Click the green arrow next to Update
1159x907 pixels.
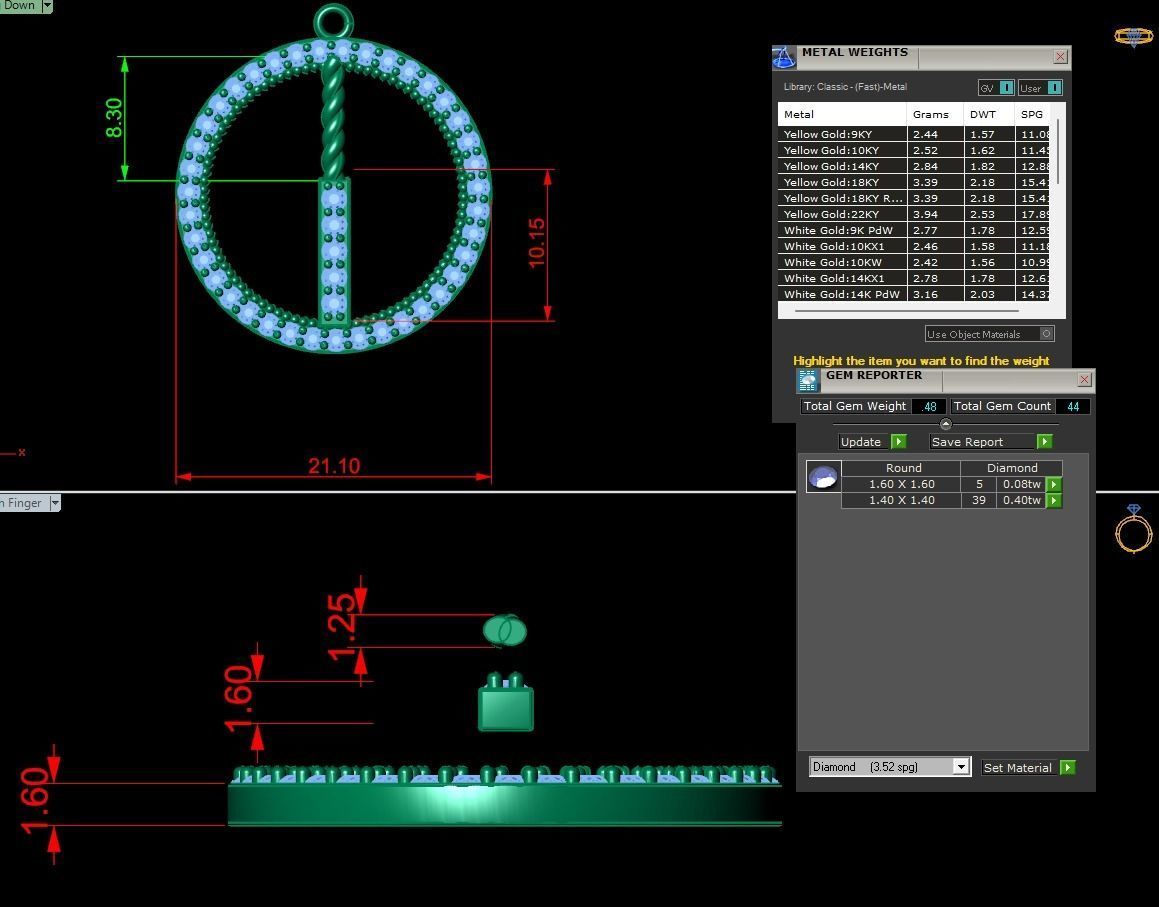point(898,441)
